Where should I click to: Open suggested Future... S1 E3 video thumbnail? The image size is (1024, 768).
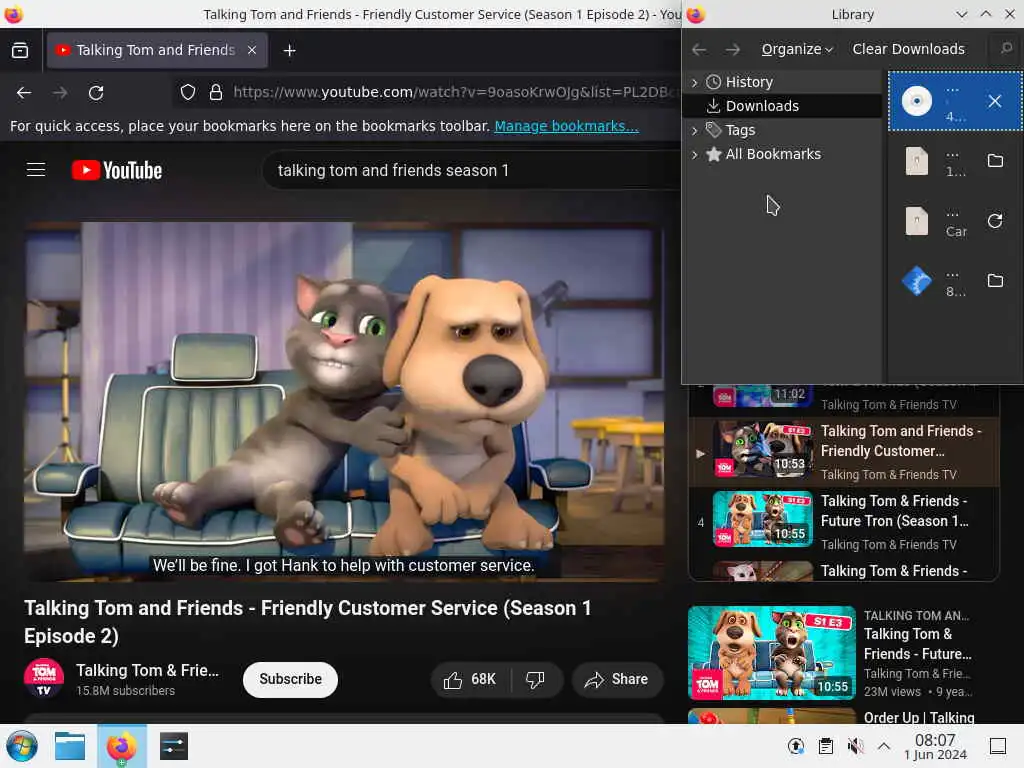[771, 653]
